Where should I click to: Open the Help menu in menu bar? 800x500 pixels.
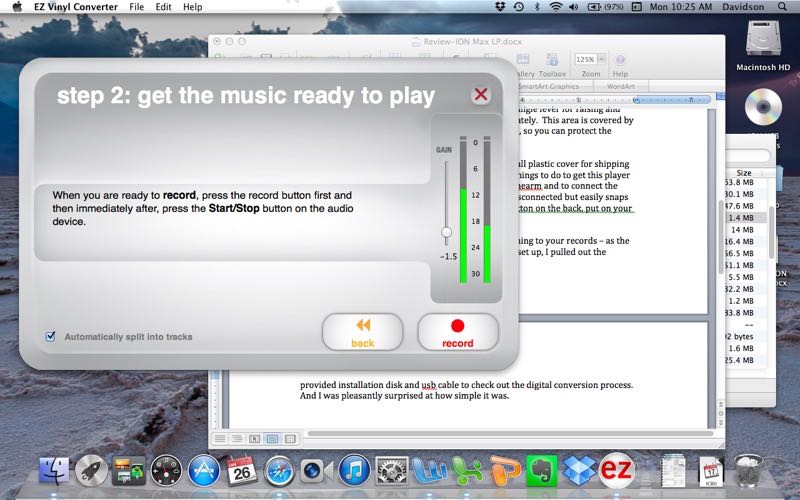[x=192, y=7]
